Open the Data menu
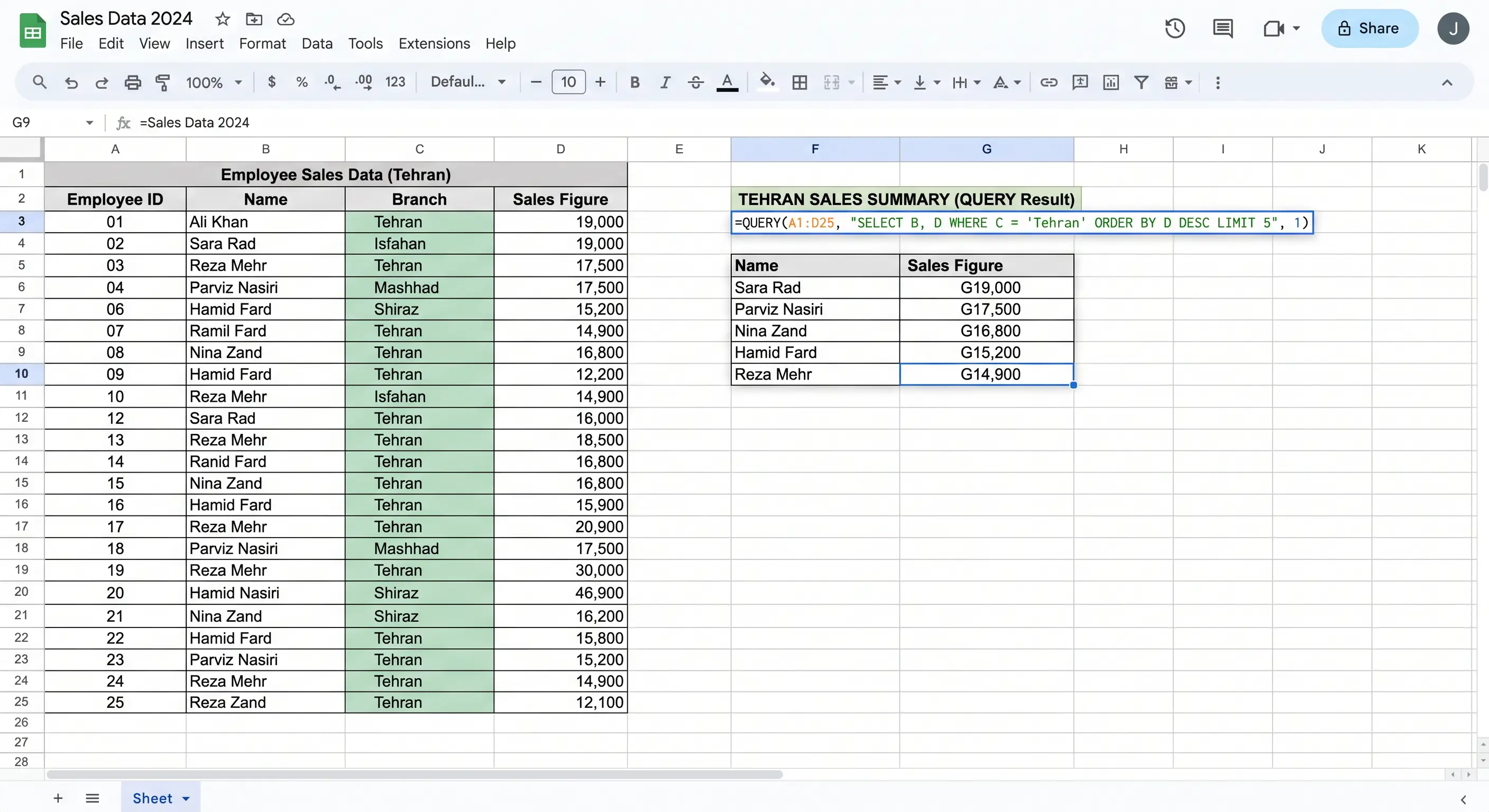Viewport: 1489px width, 812px height. pyautogui.click(x=317, y=43)
